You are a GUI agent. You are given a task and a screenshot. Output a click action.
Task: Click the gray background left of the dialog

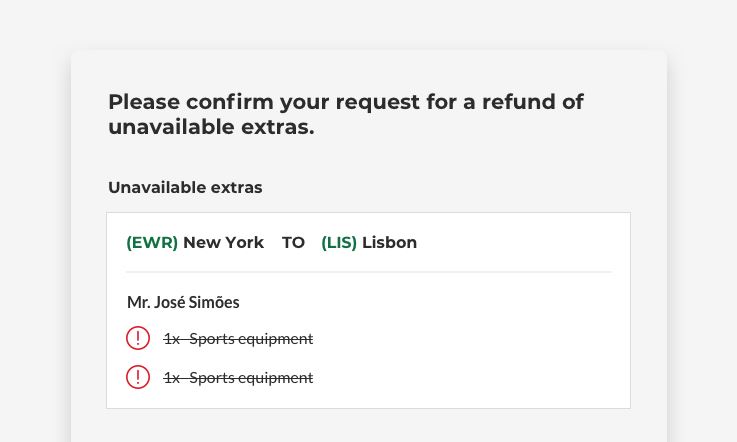click(x=35, y=250)
